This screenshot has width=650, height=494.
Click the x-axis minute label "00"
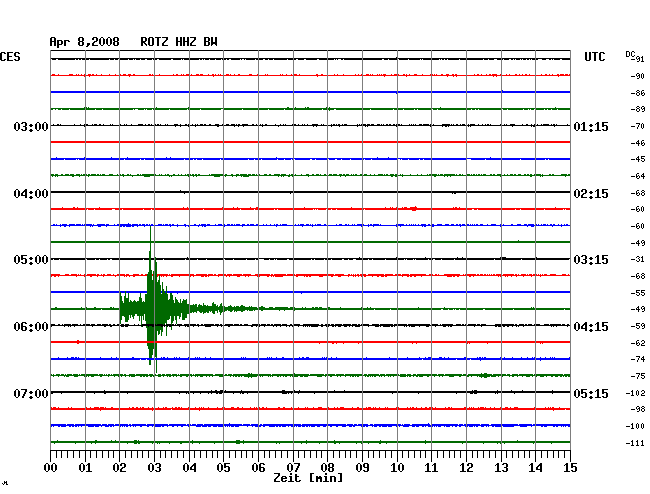pos(51,468)
